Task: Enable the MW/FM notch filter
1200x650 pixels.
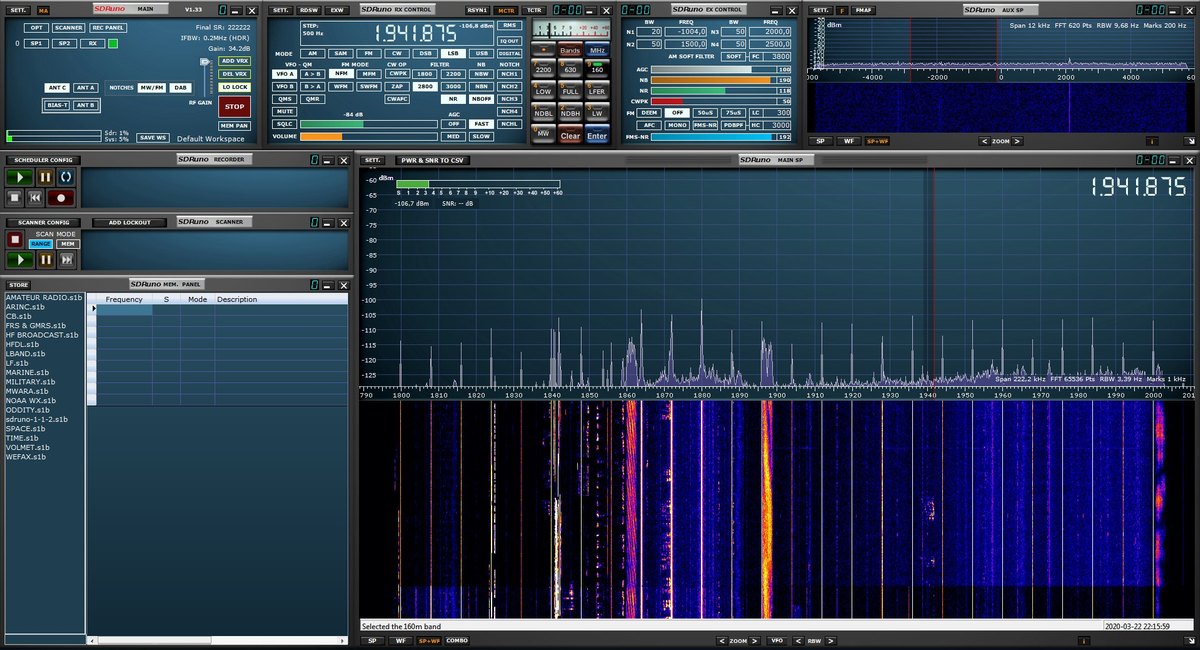Action: [x=152, y=88]
